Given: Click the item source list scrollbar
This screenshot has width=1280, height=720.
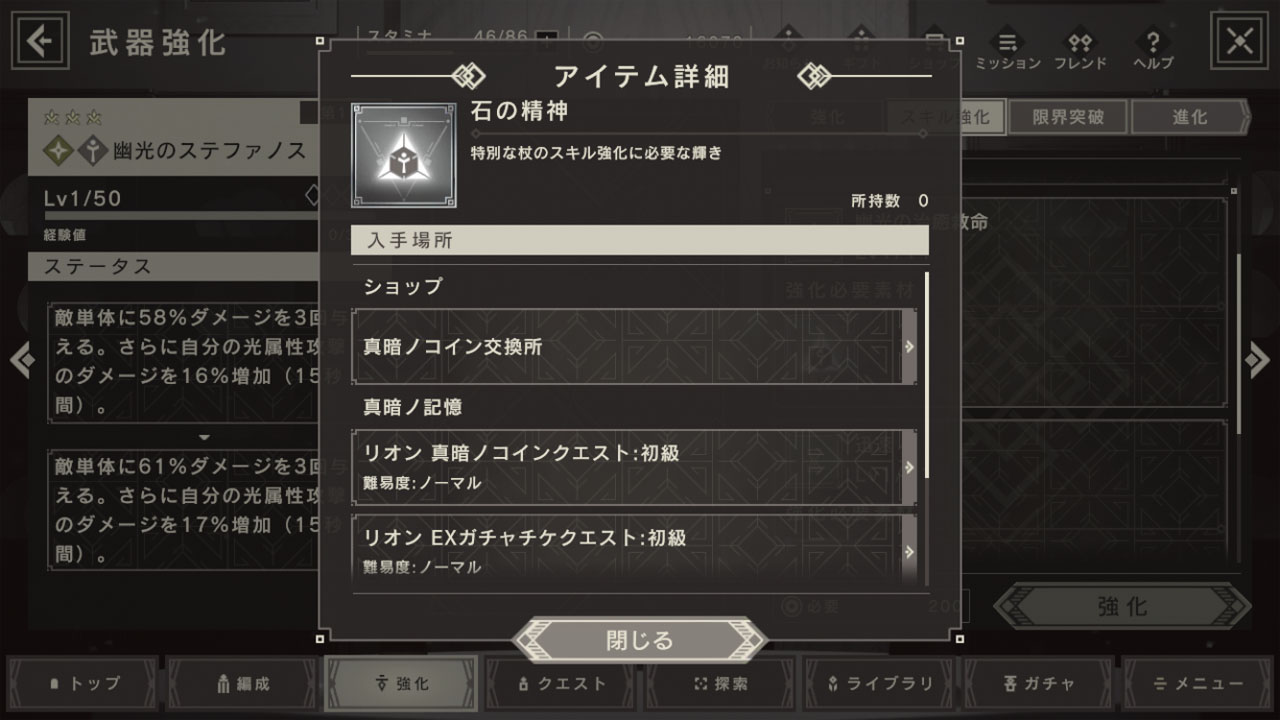Looking at the screenshot, I should [926, 375].
